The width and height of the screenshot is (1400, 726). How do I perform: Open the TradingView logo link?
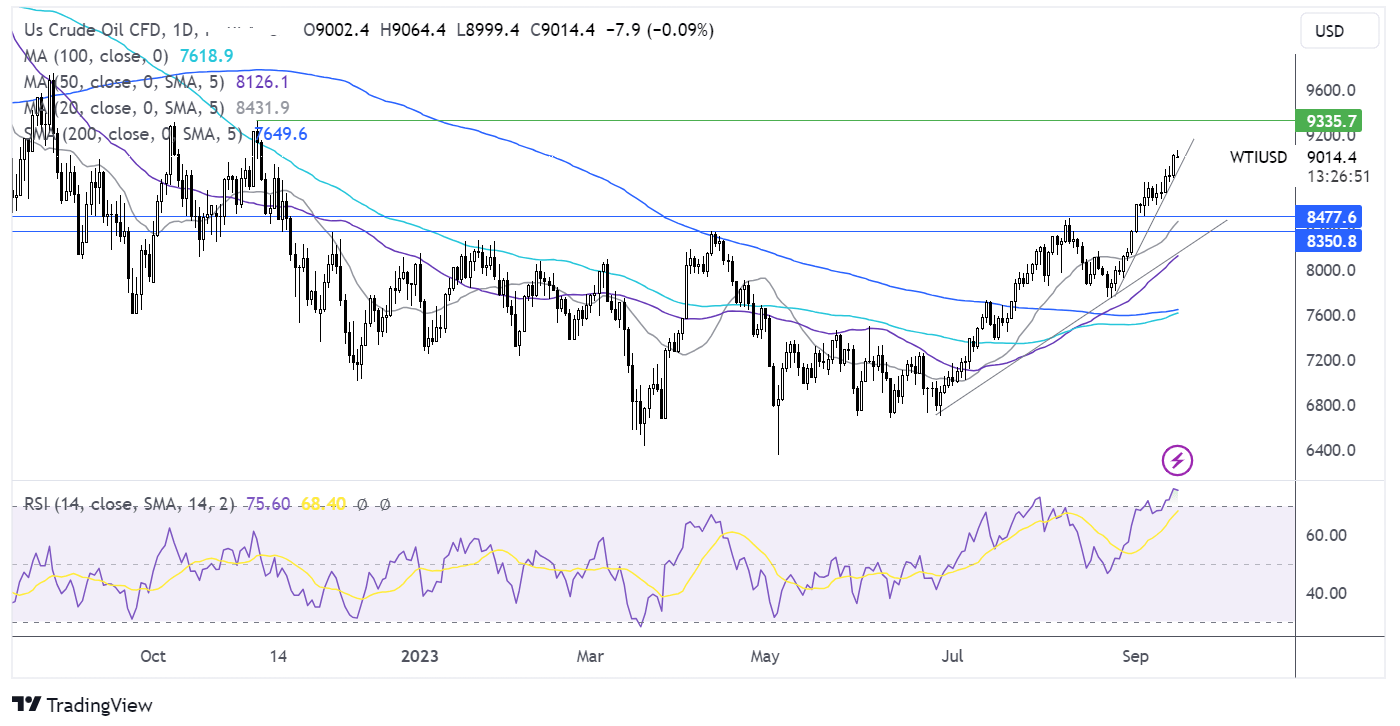click(x=82, y=704)
